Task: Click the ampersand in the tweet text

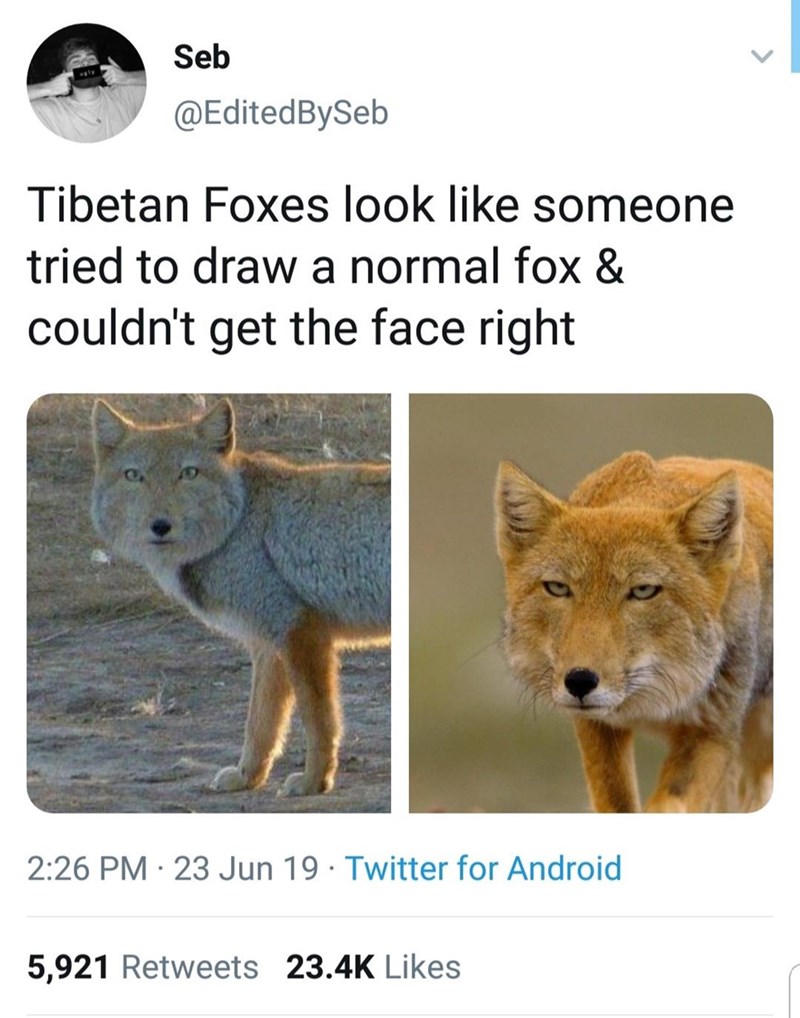Action: click(x=609, y=267)
